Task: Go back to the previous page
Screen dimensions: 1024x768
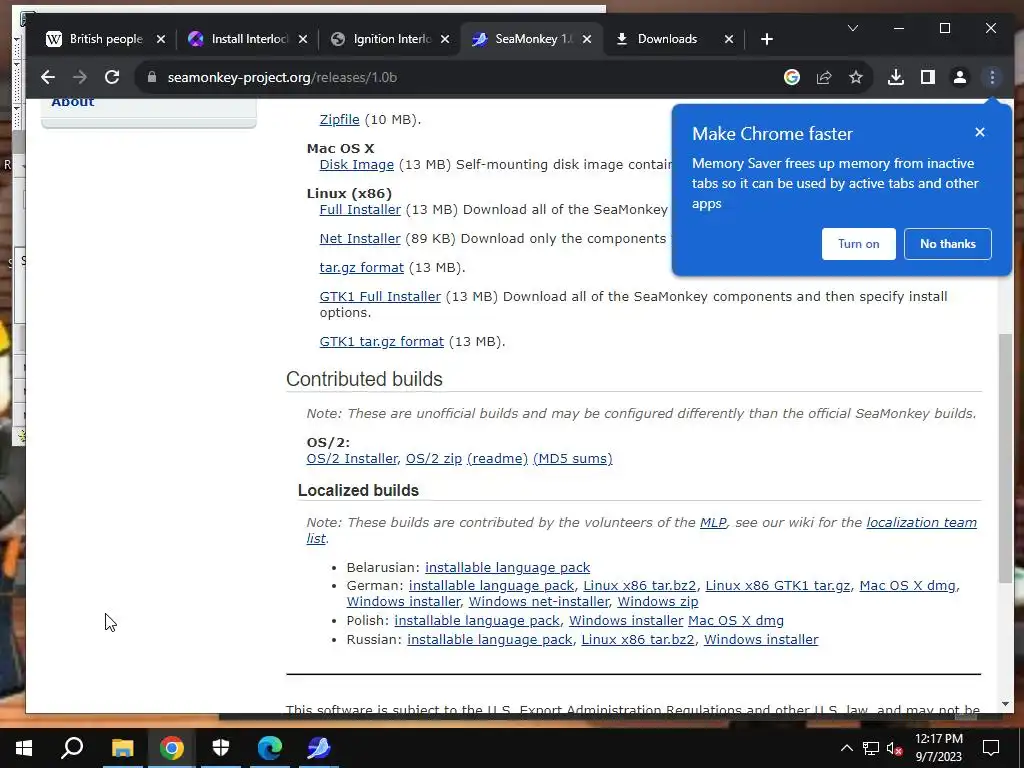Action: tap(48, 77)
